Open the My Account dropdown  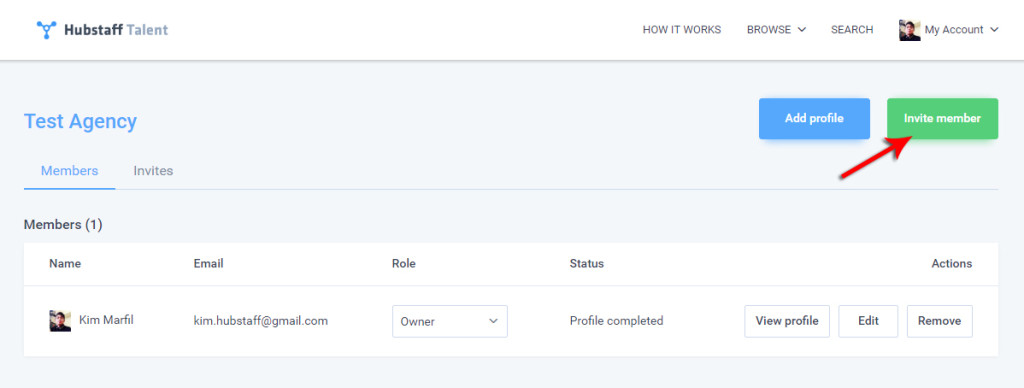pos(949,30)
